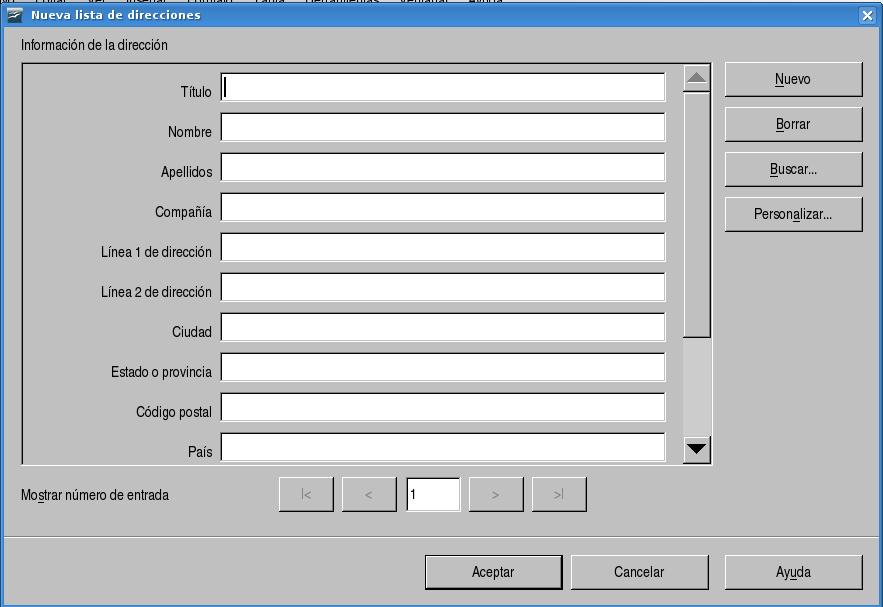Focus the Código postal field

pyautogui.click(x=443, y=408)
